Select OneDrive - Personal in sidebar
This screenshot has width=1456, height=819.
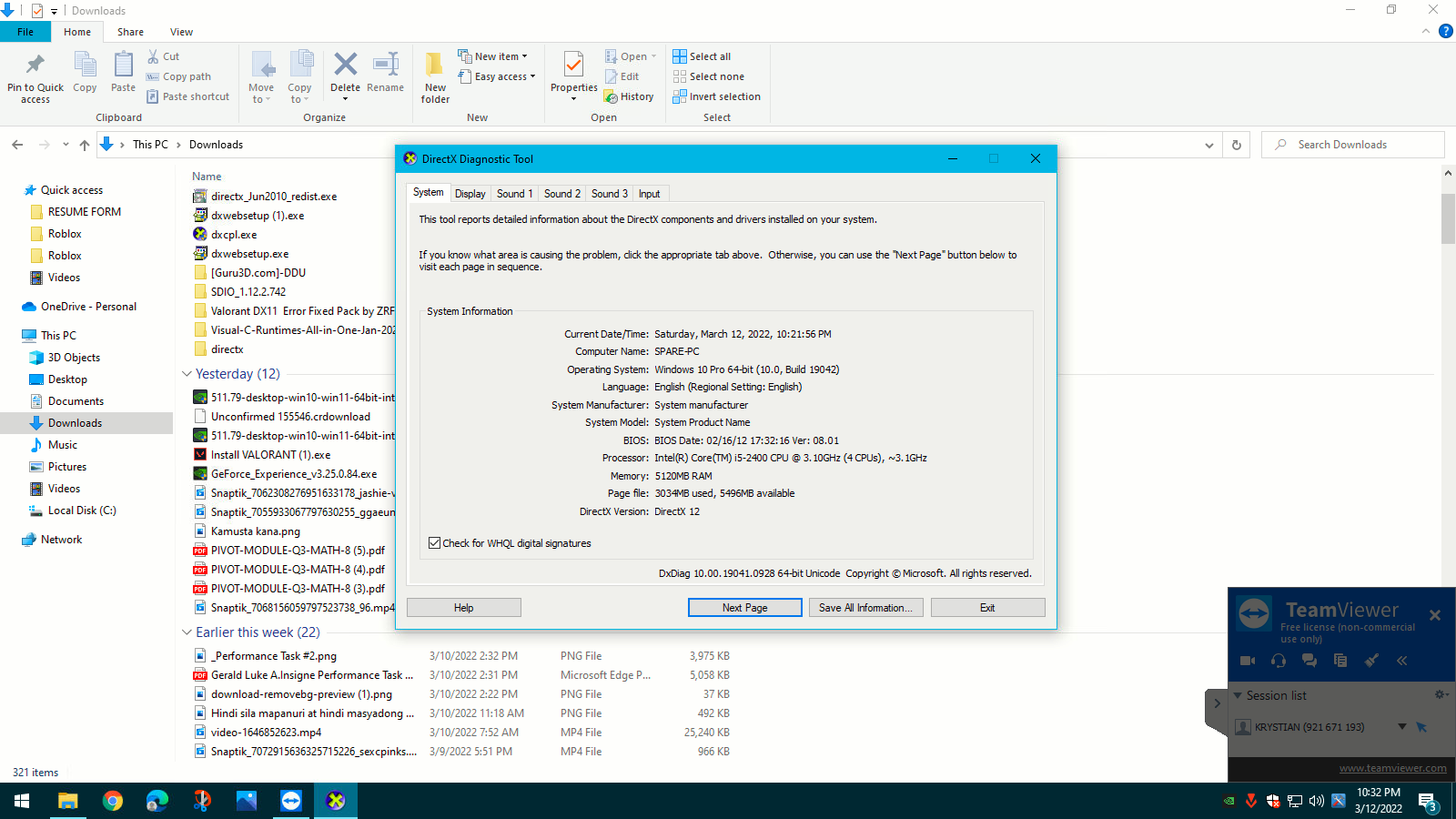(x=88, y=307)
